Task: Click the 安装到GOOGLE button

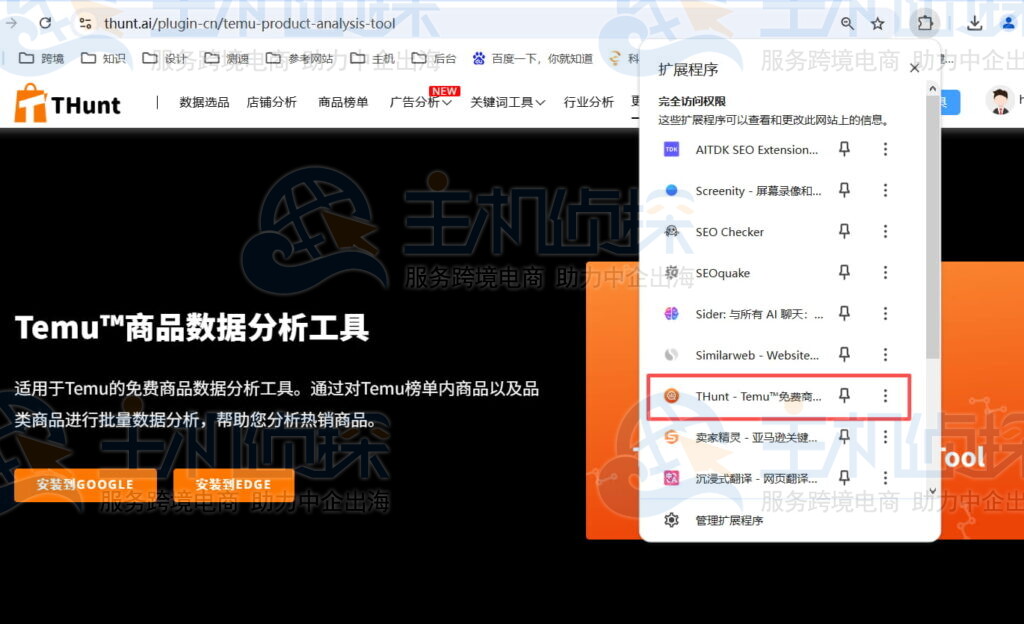Action: tap(85, 484)
